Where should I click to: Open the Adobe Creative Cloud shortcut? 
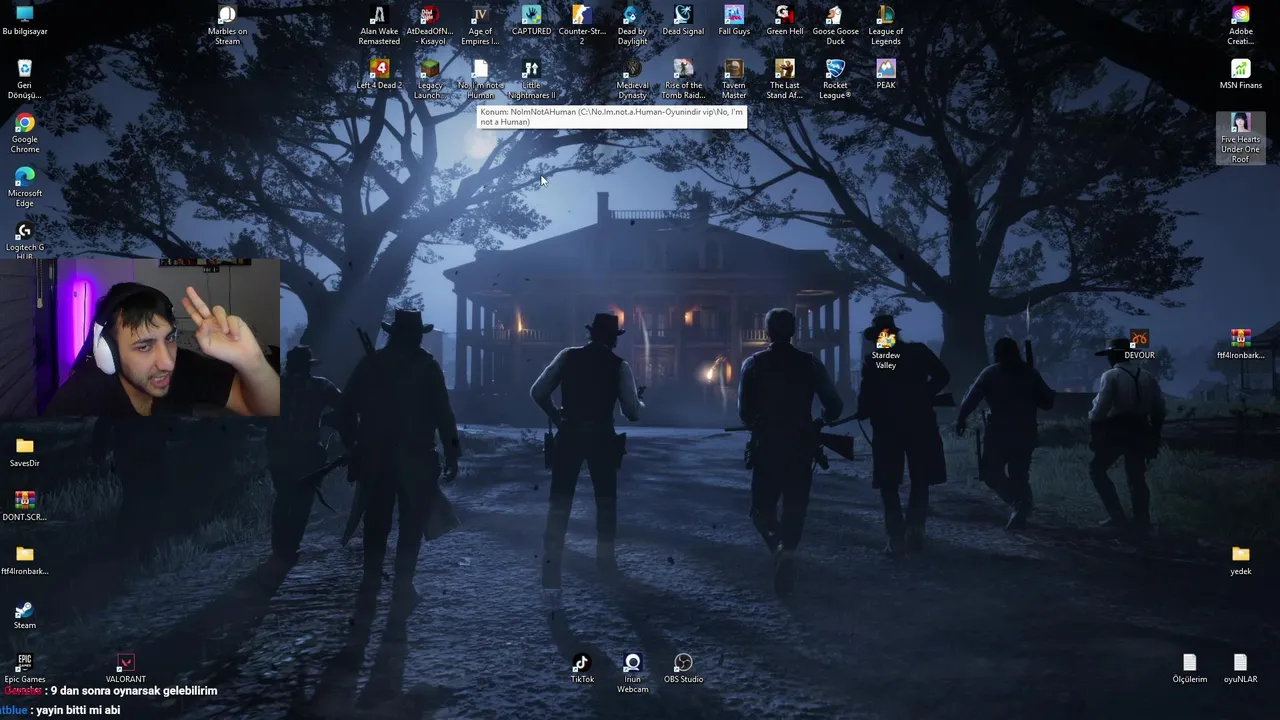pos(1240,25)
